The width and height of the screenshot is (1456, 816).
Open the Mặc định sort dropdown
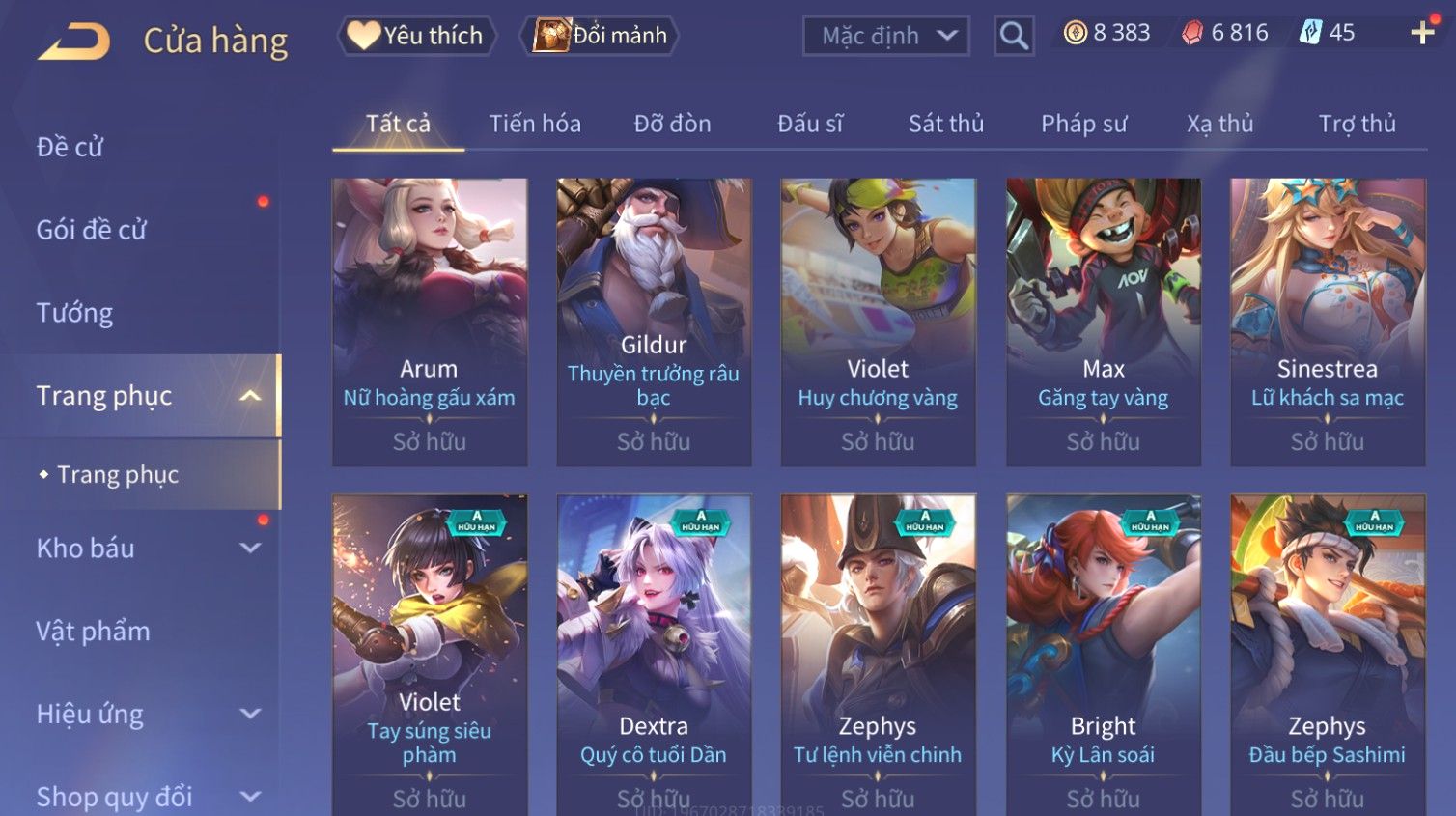(x=886, y=36)
